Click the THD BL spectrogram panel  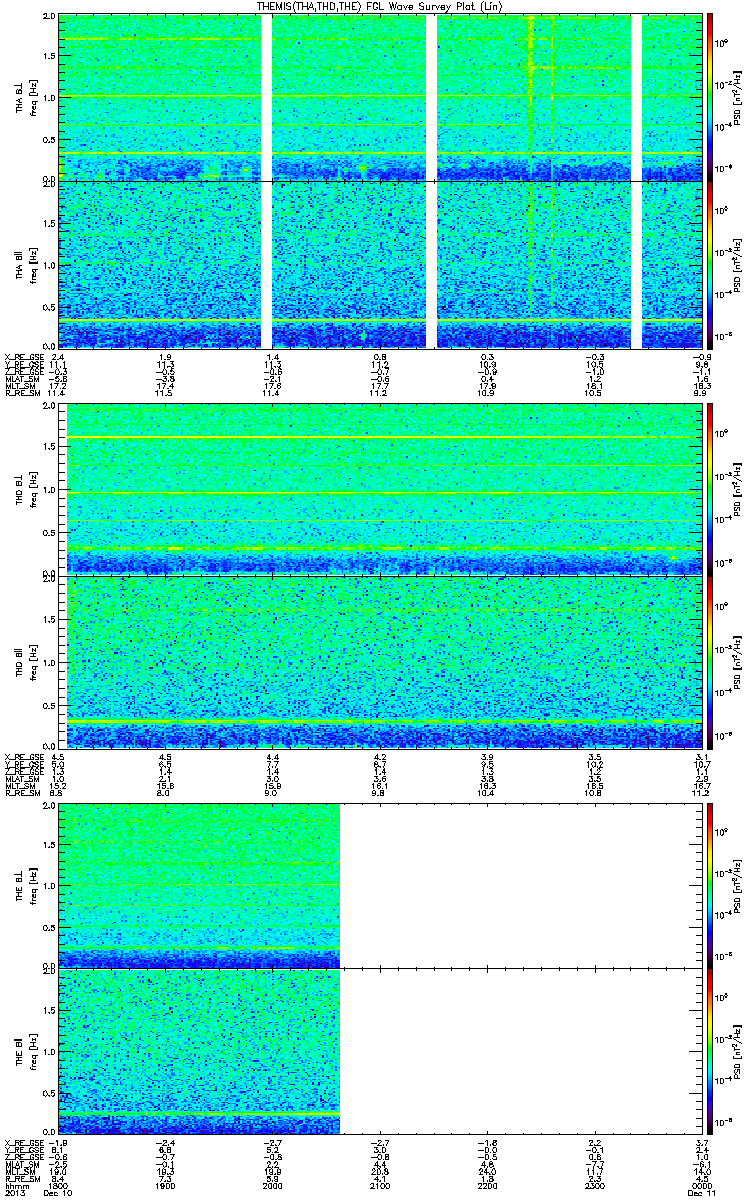coord(380,489)
